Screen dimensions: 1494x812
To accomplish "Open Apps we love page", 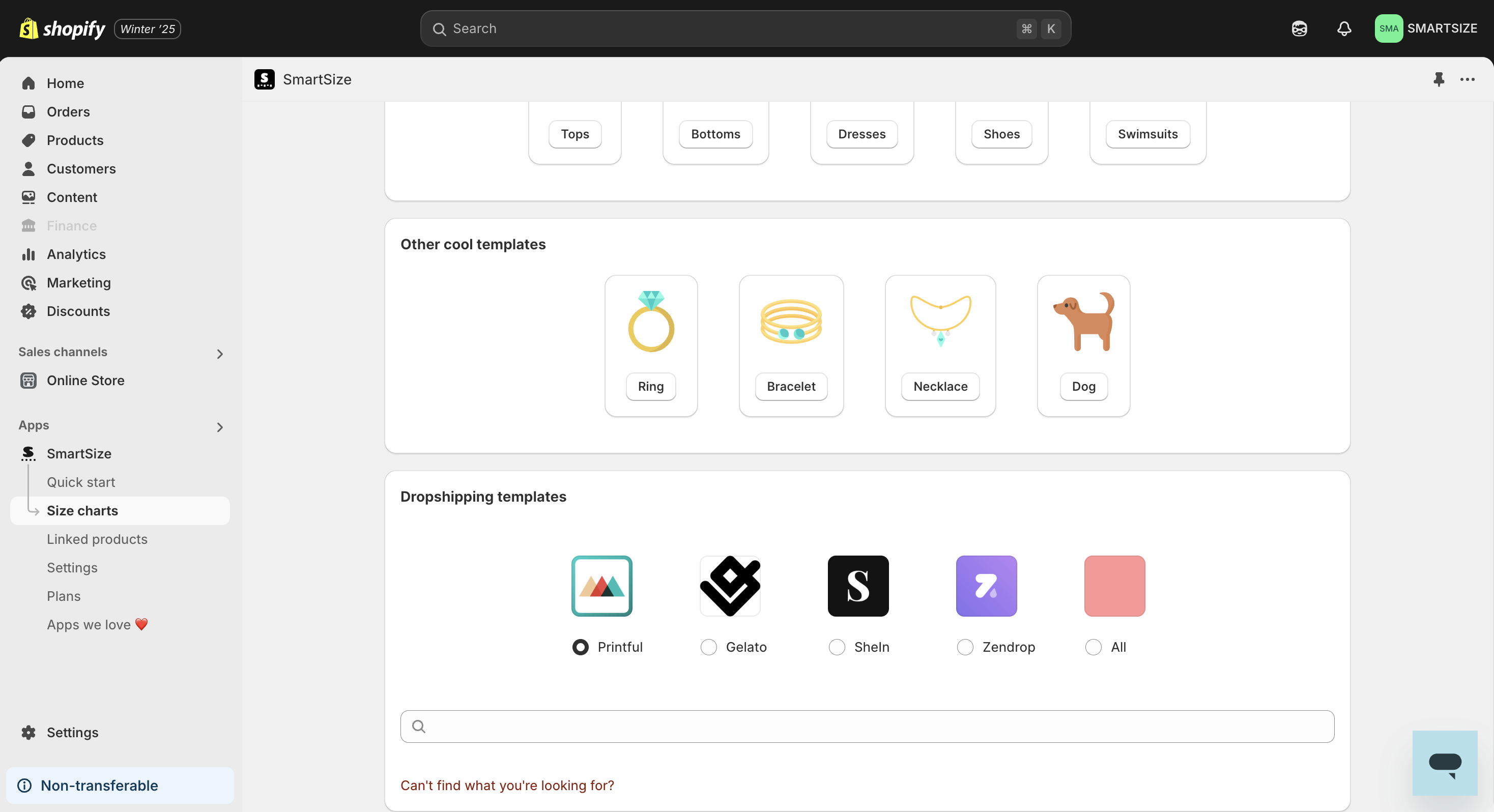I will [97, 624].
